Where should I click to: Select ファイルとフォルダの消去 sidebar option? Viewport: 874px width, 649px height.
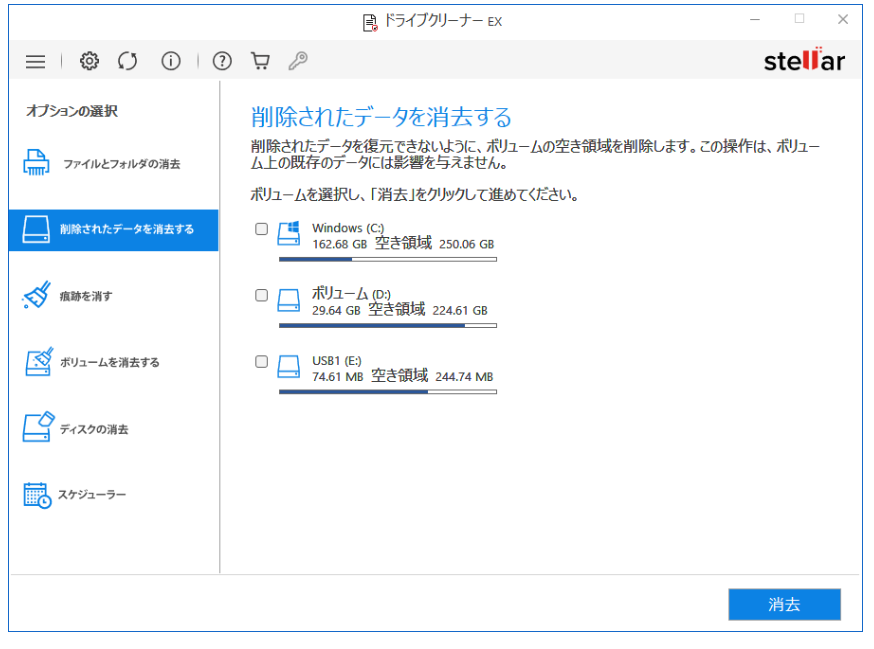point(113,163)
